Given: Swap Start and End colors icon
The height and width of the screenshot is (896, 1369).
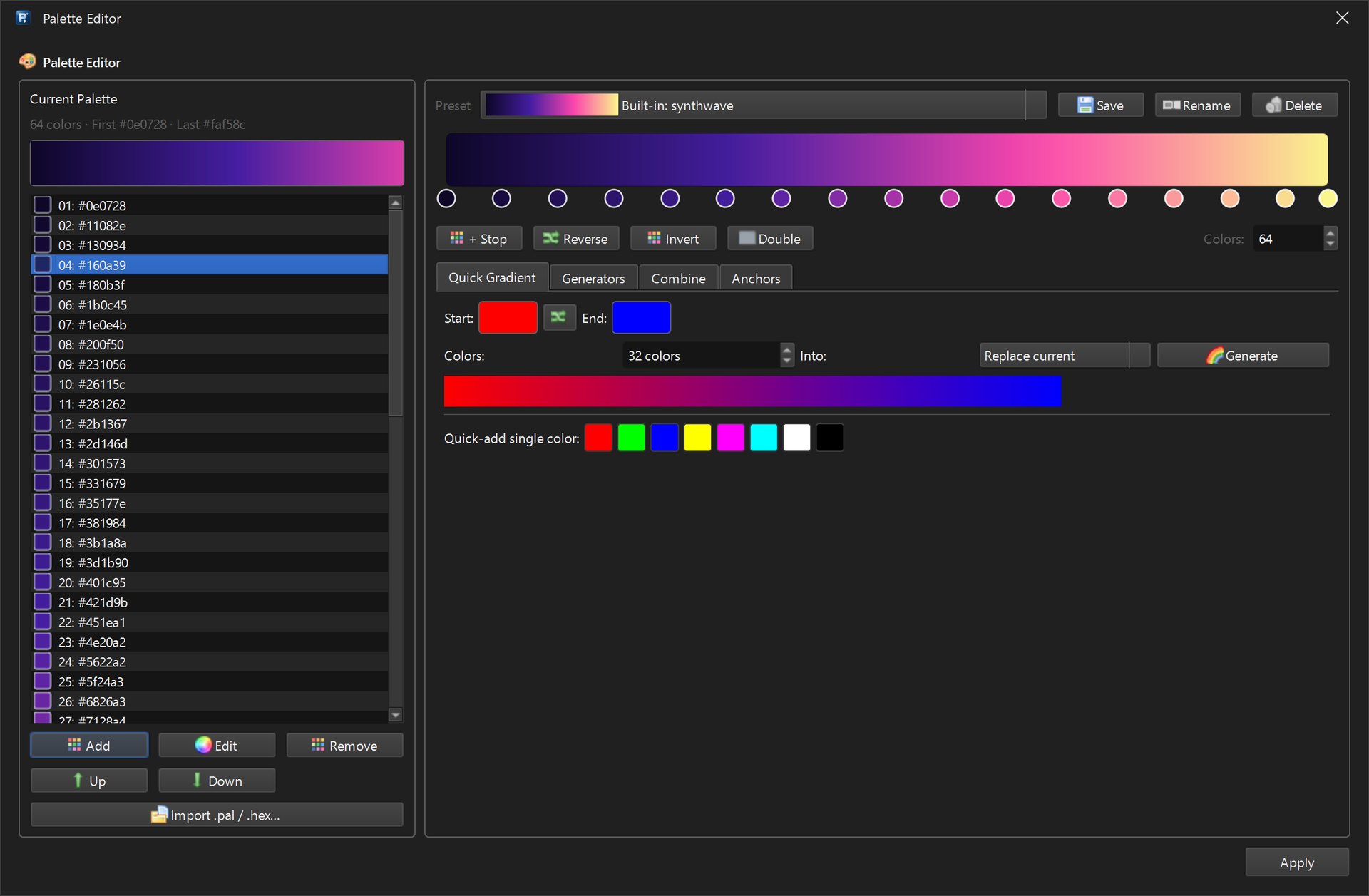Looking at the screenshot, I should [559, 317].
